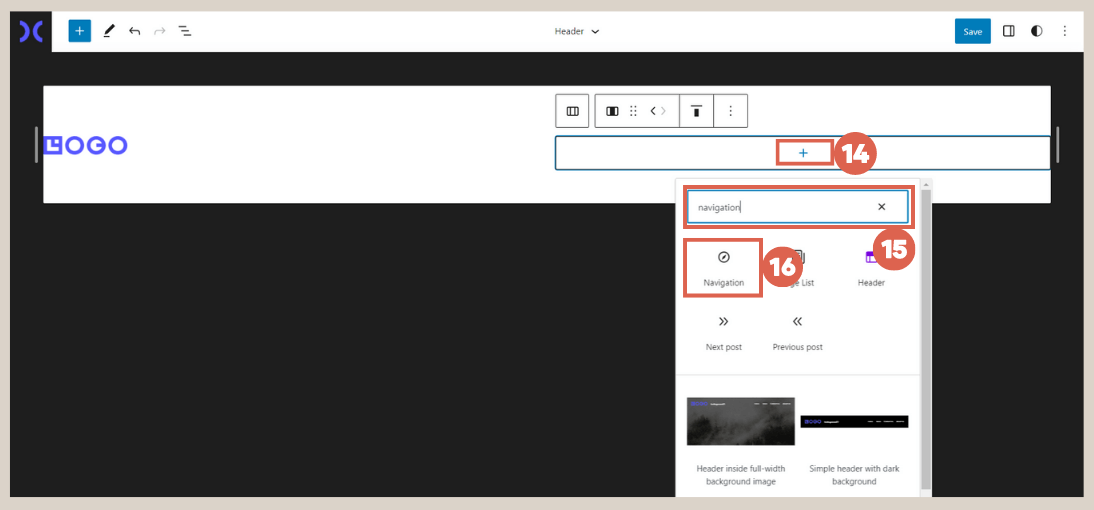The width and height of the screenshot is (1094, 510).
Task: Open the List View icon
Action: (x=185, y=31)
